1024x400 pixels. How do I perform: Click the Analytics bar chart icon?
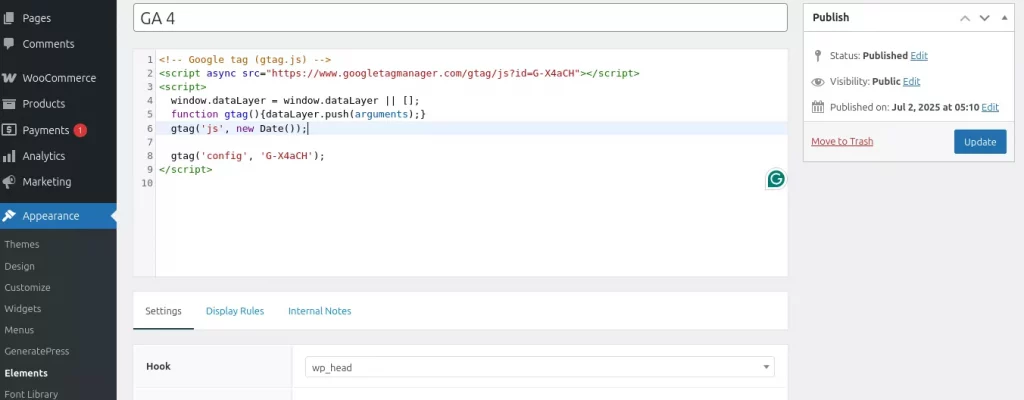point(9,156)
